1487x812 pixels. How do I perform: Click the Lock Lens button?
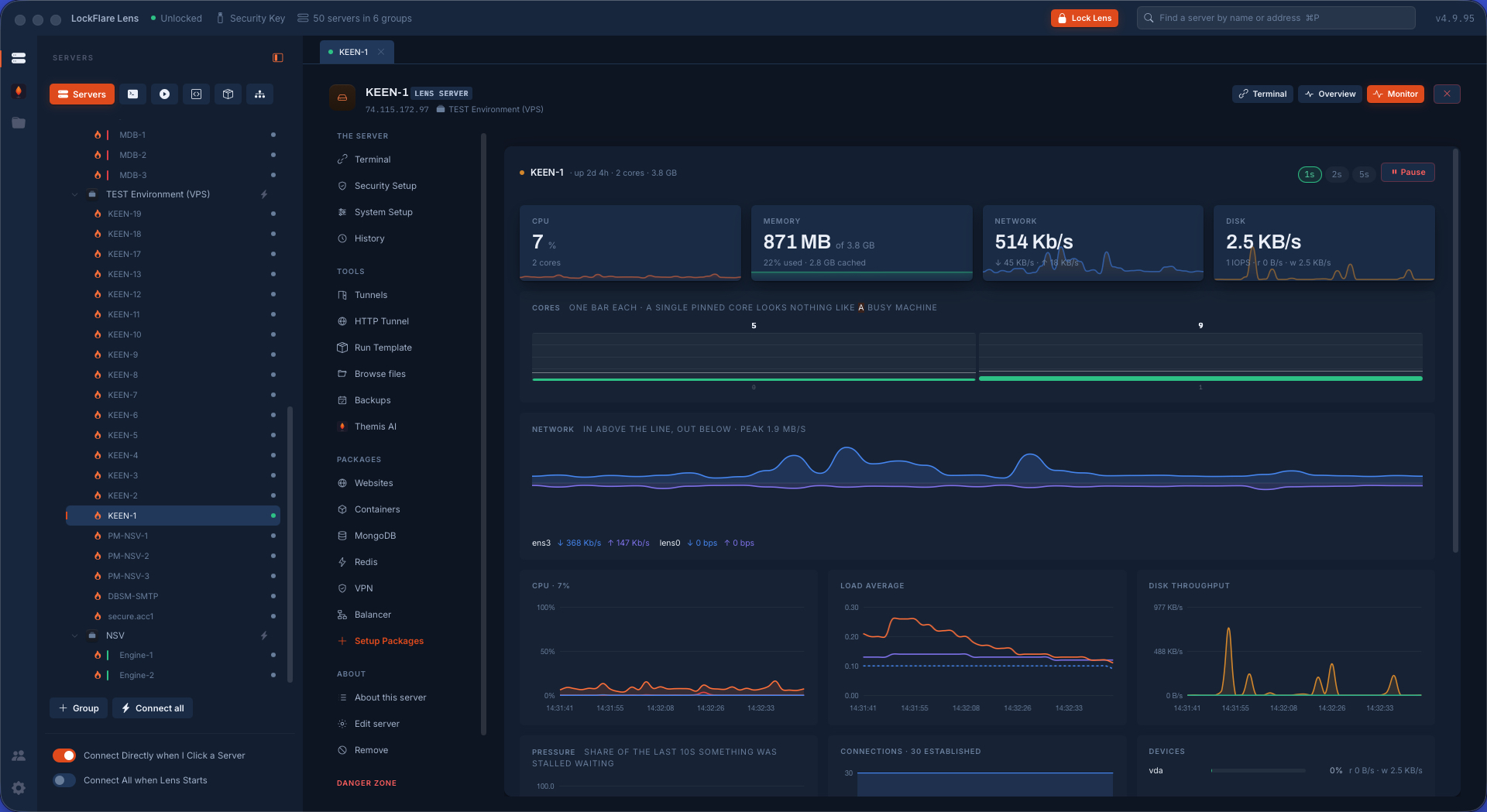click(1084, 18)
